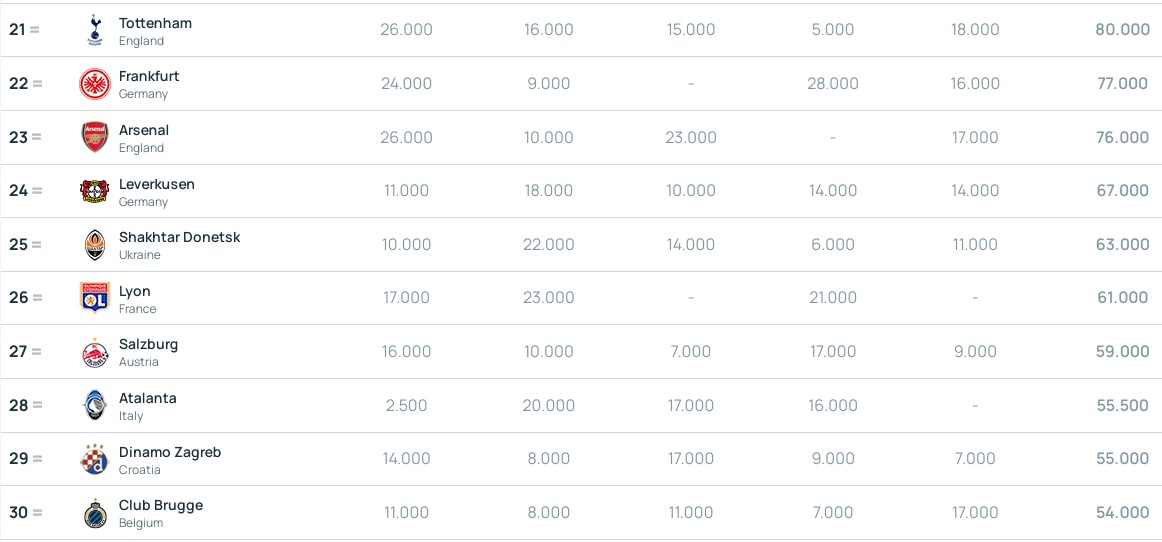Open the Dinamo Zagreb club link
The height and width of the screenshot is (542, 1162).
coord(170,452)
